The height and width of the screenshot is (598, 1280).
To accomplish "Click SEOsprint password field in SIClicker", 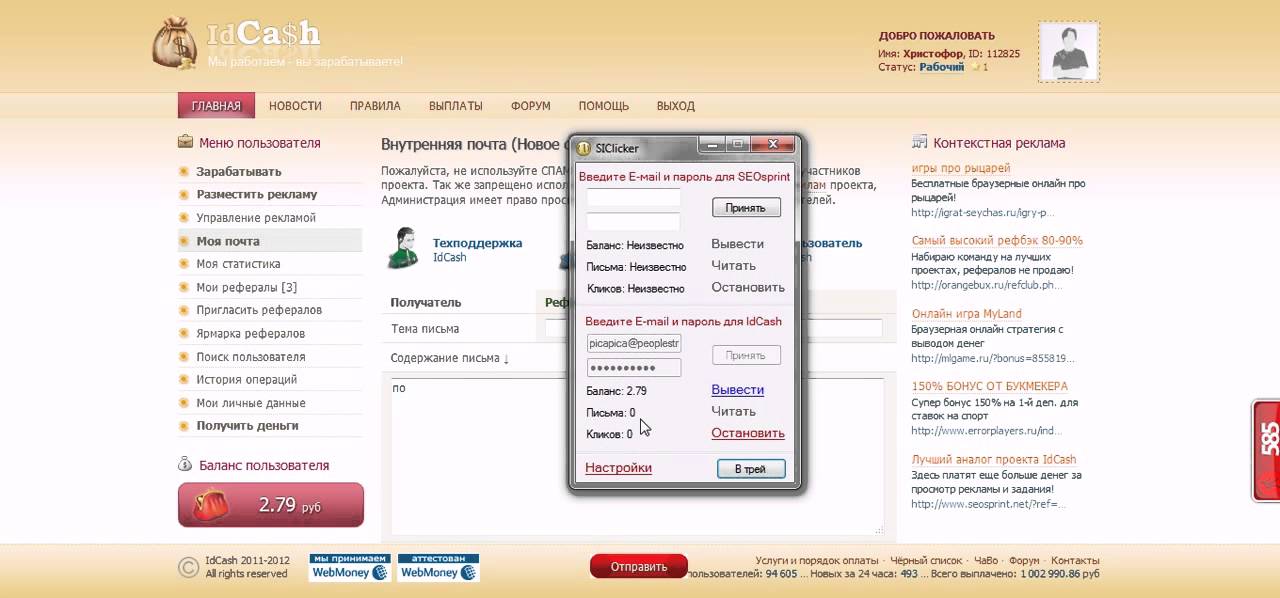I will 633,221.
